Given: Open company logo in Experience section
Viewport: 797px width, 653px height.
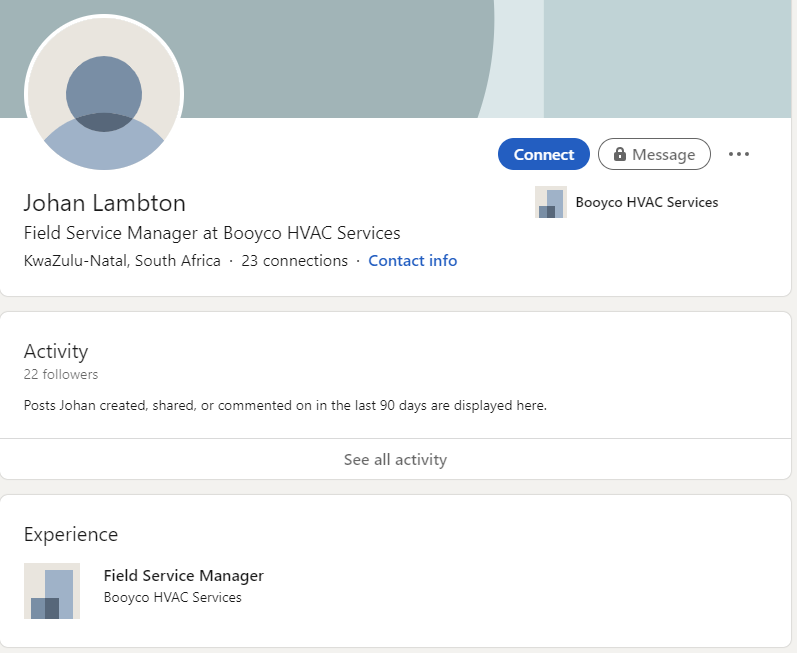Looking at the screenshot, I should pyautogui.click(x=52, y=591).
